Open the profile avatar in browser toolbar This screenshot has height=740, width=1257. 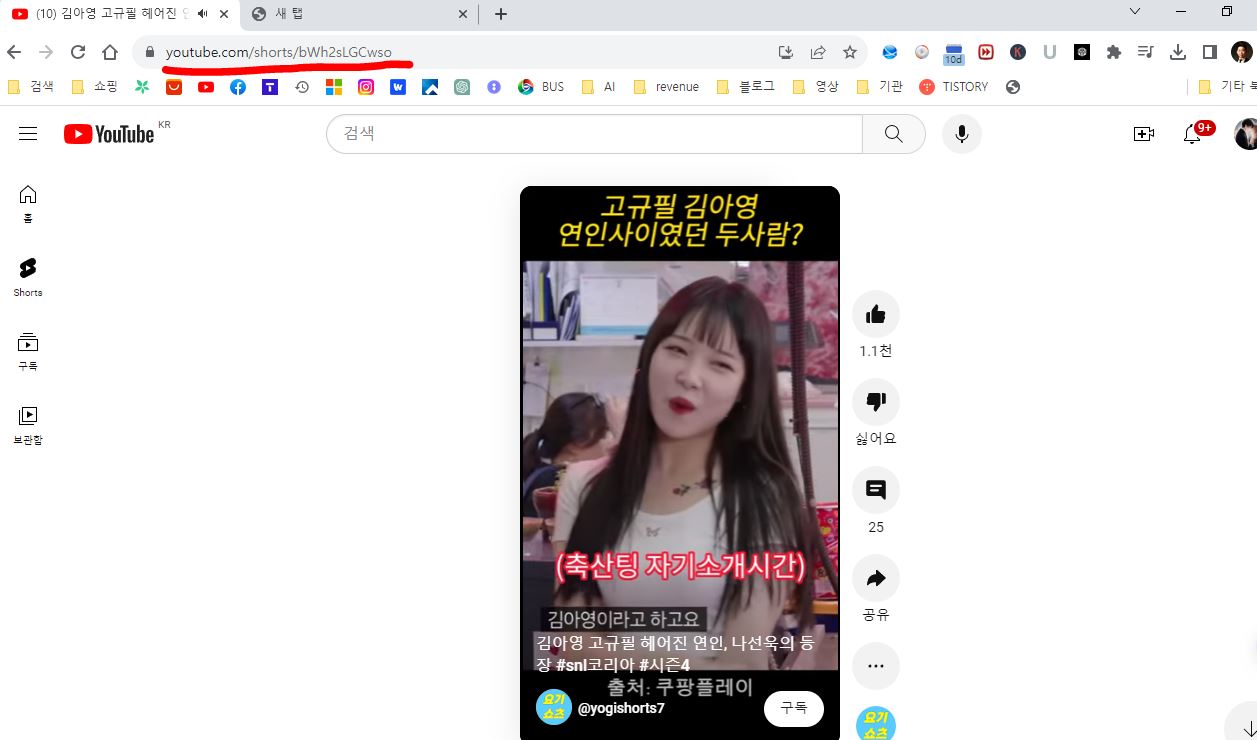click(x=1241, y=52)
